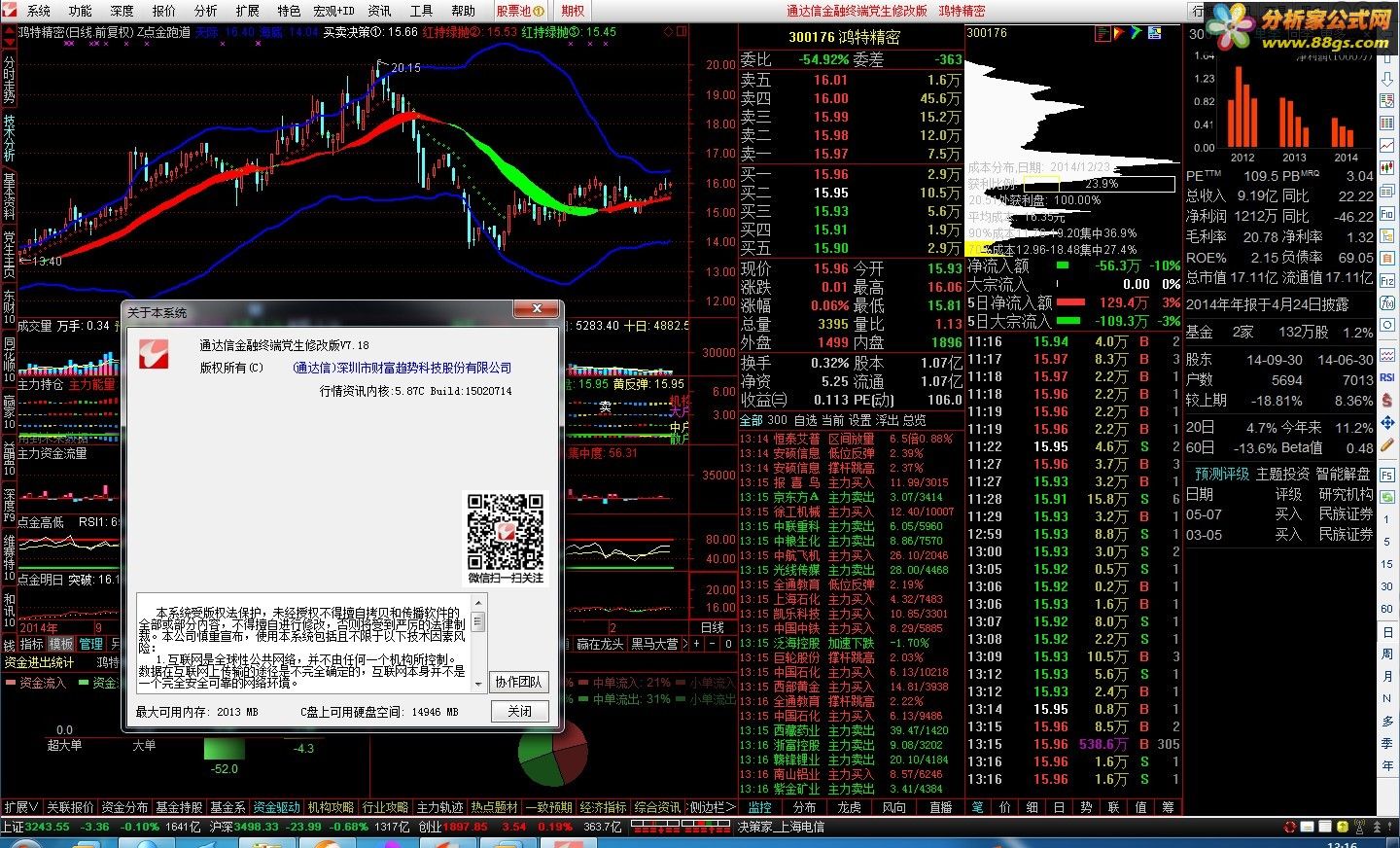1400x848 pixels.
Task: Expand the 扩展∨ dropdown at bottom tabs
Action: click(21, 807)
